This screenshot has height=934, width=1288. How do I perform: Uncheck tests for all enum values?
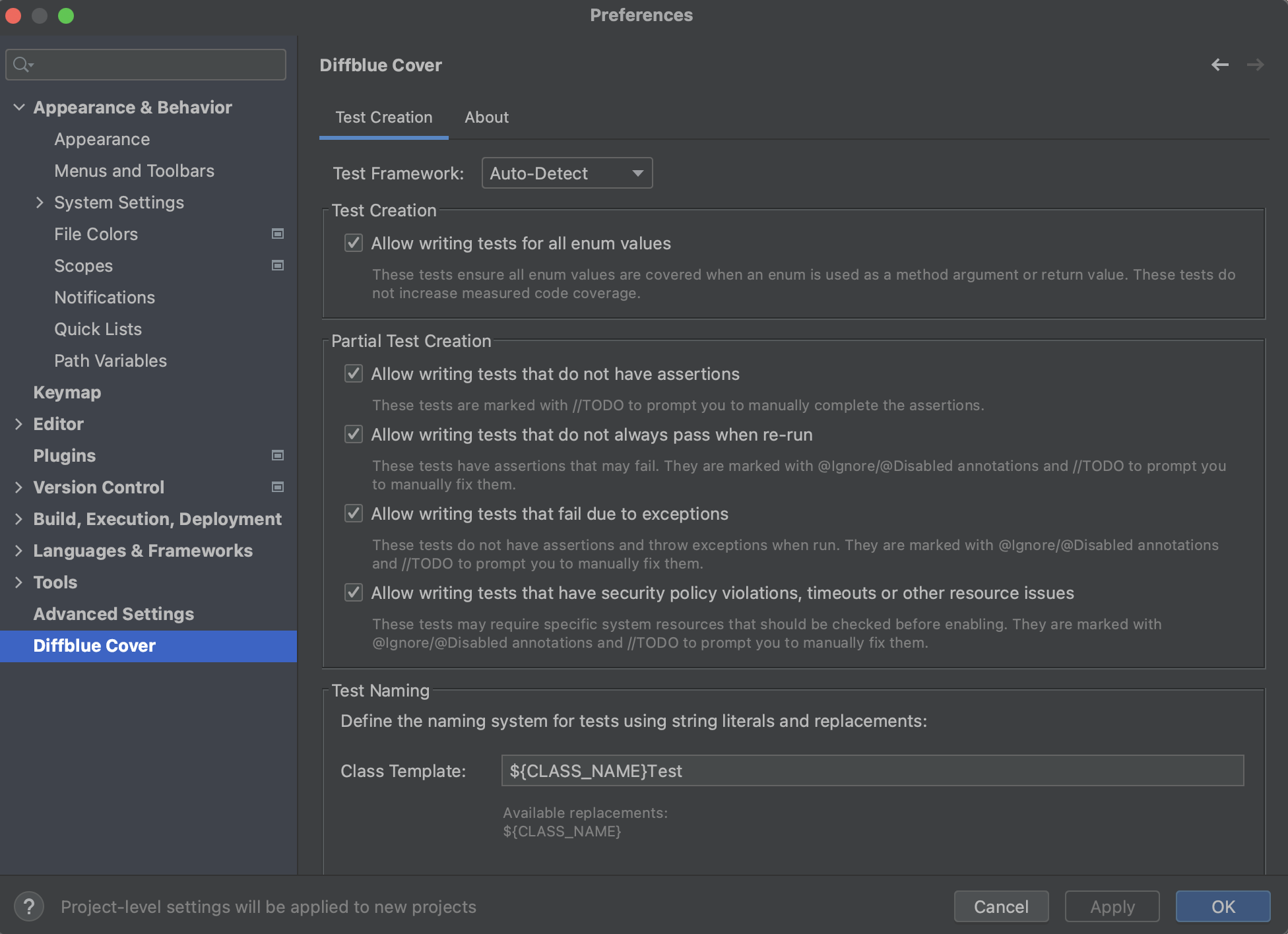click(354, 243)
